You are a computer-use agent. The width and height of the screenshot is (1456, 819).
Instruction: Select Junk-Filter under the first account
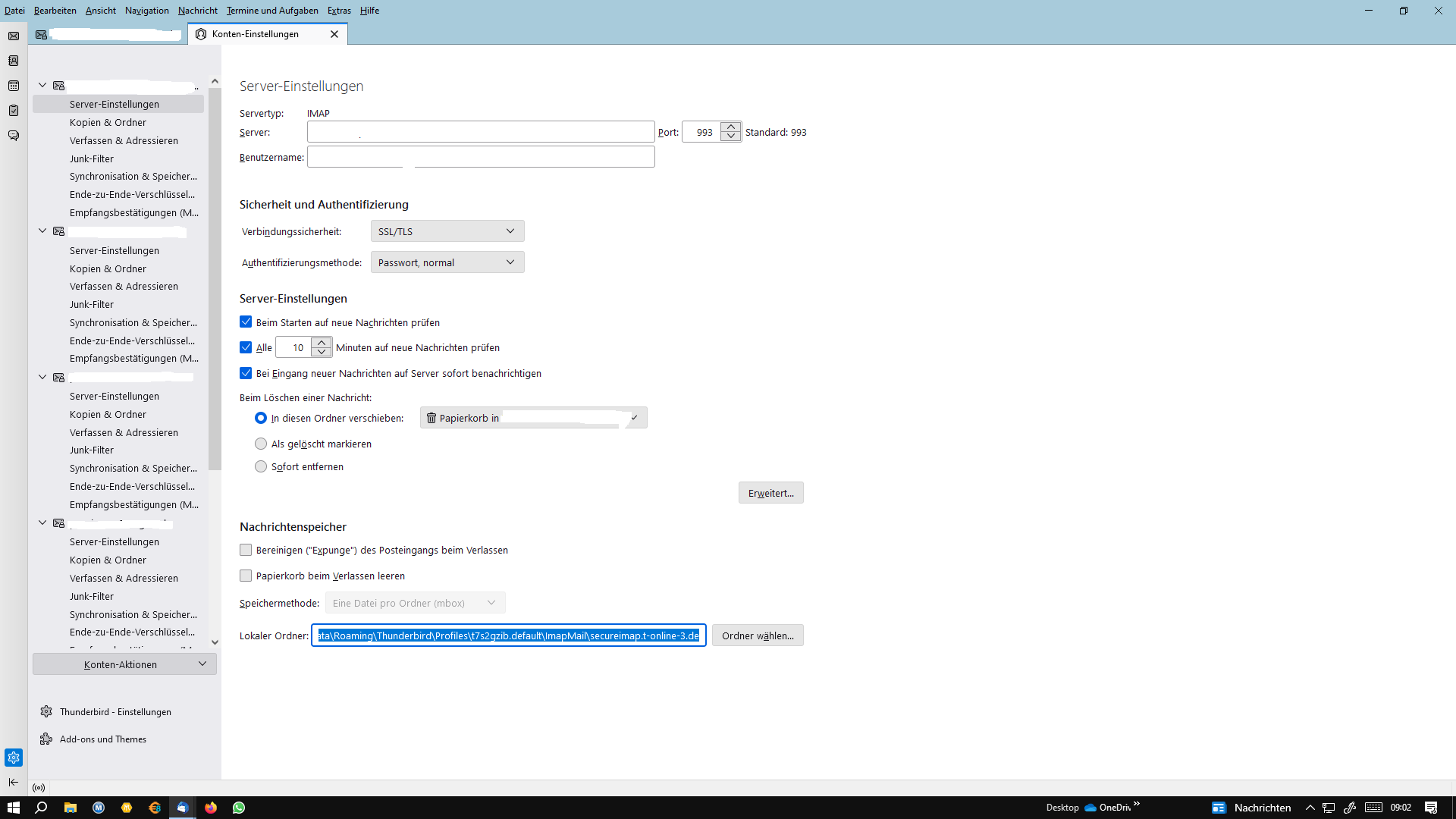click(92, 158)
